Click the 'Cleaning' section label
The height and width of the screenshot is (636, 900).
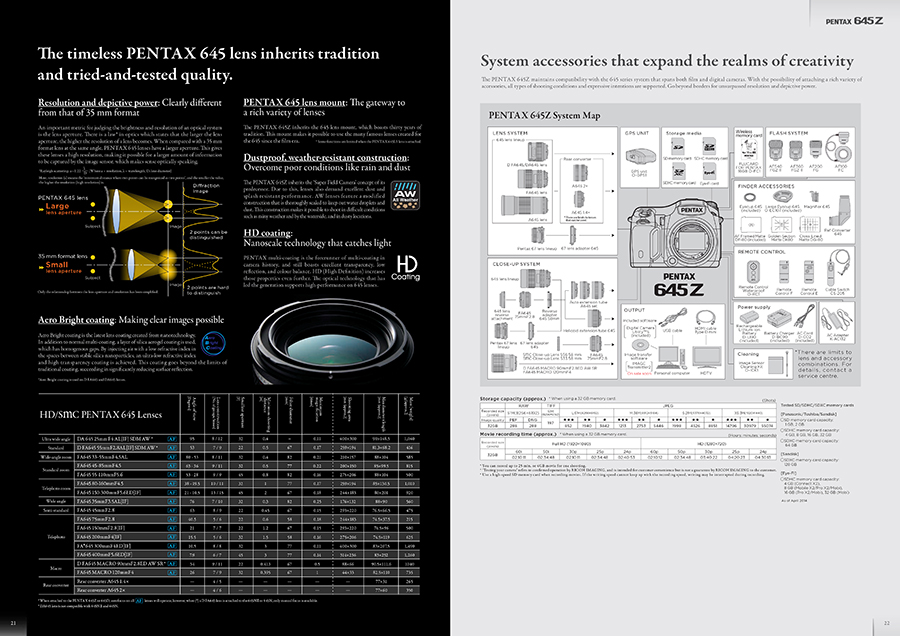tap(748, 354)
